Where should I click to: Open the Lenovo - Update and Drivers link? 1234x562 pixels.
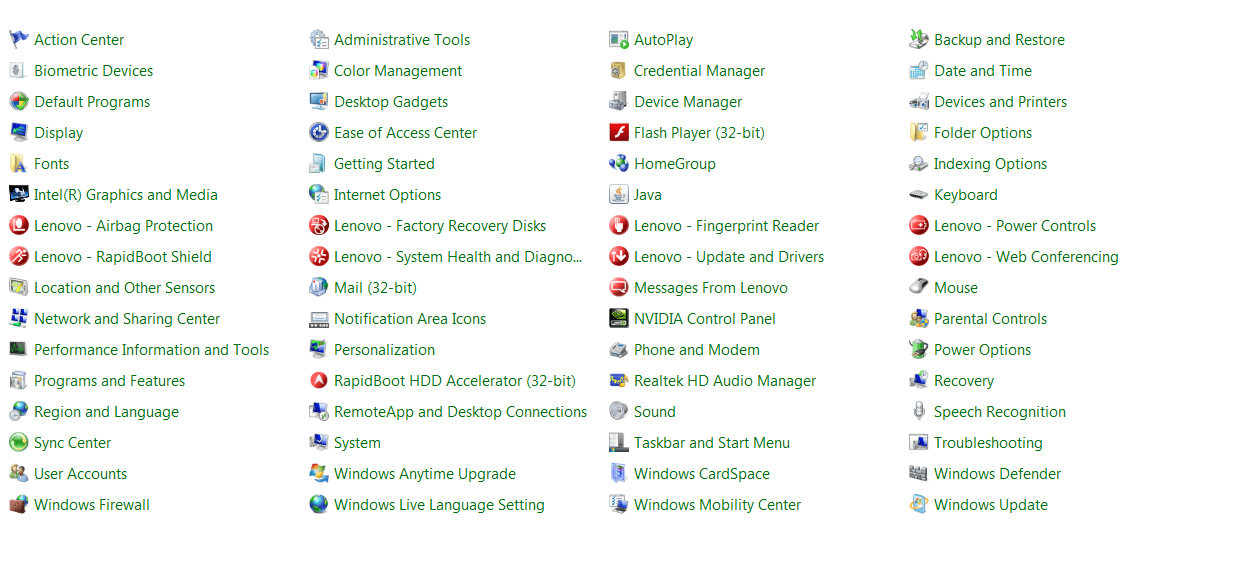point(729,257)
